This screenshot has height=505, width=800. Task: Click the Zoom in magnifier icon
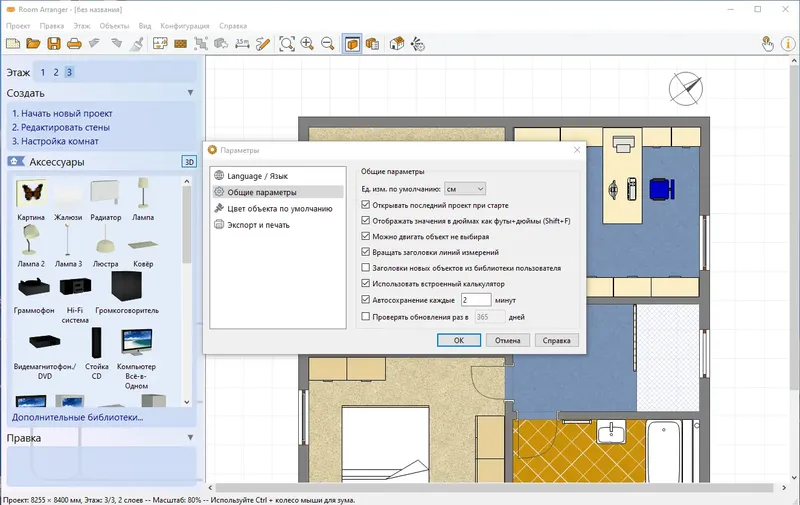307,43
